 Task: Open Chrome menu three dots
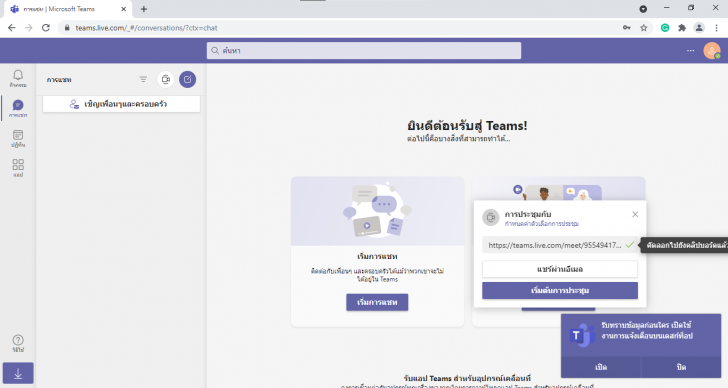[x=716, y=28]
